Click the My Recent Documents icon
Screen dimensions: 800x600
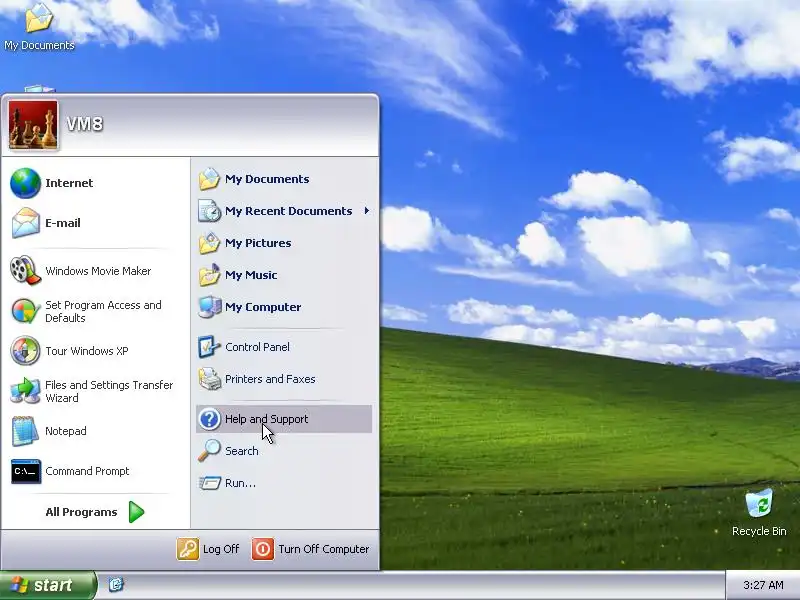tap(209, 211)
